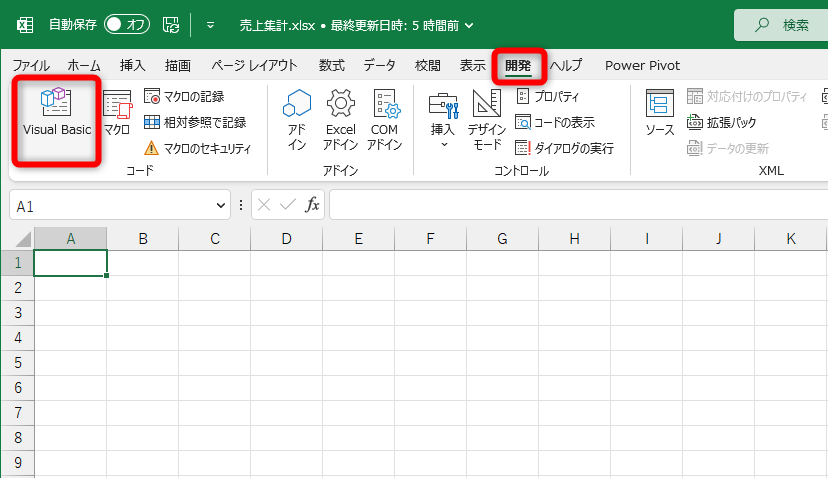
Task: Open the マクロ (Macros) list button
Action: pyautogui.click(x=117, y=113)
